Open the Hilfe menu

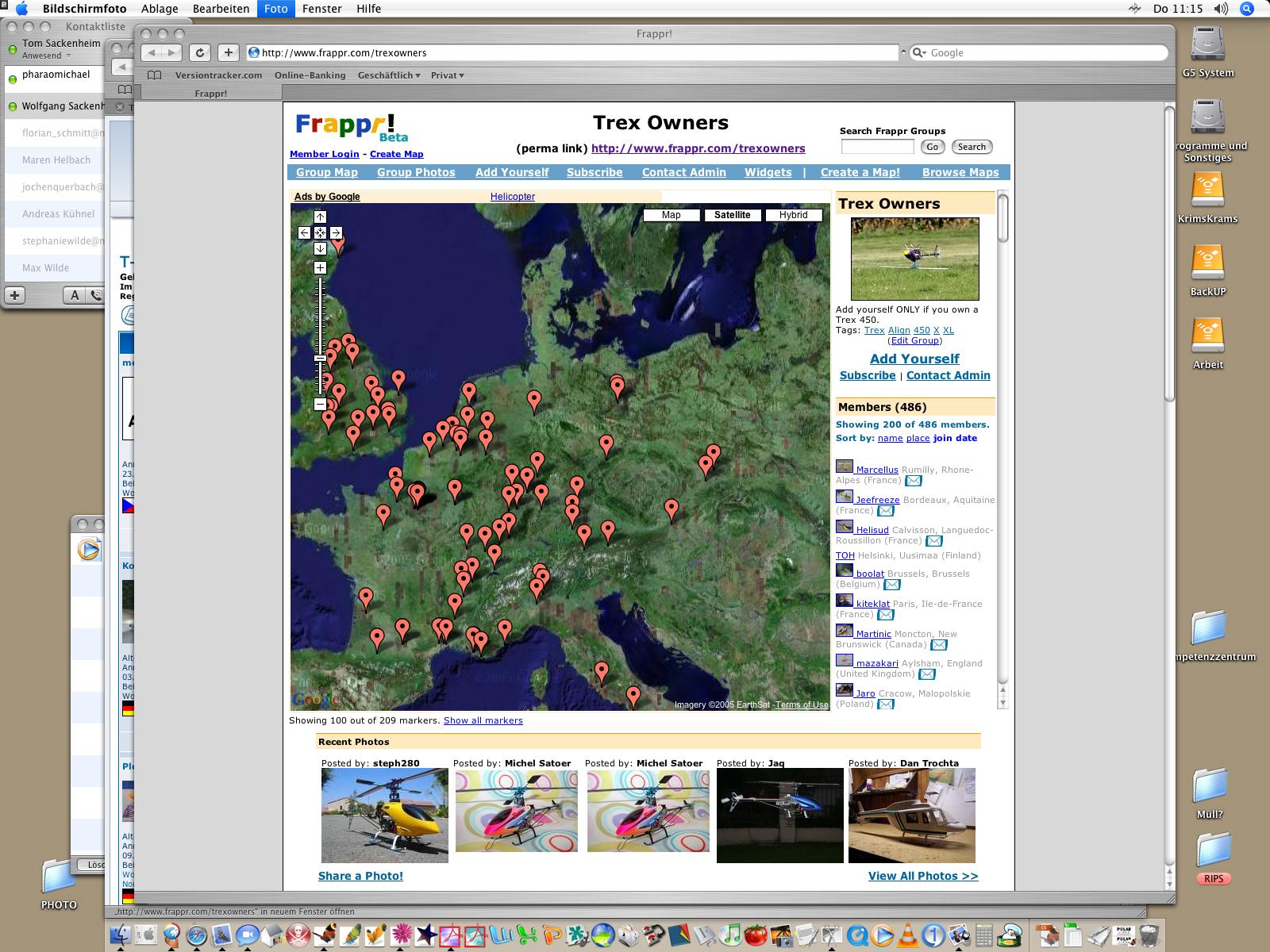pos(368,9)
